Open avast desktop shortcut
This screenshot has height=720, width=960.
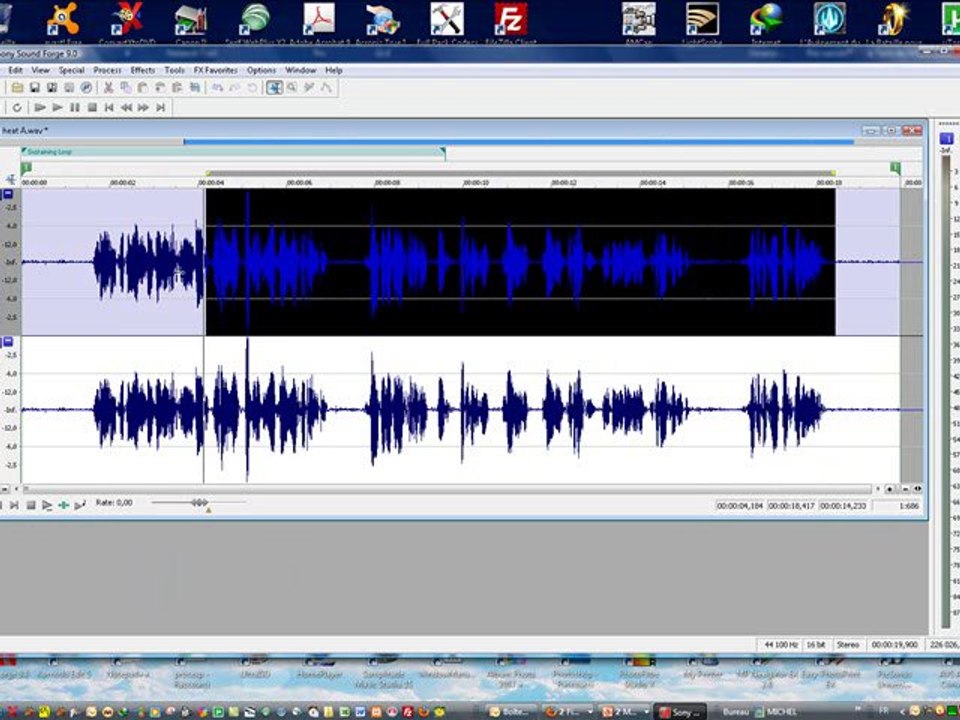[63, 23]
